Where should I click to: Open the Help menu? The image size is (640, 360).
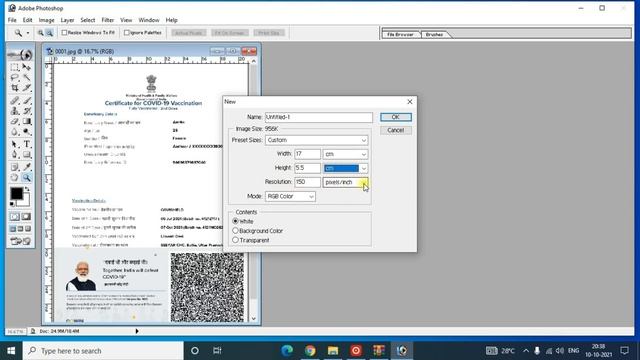coord(171,20)
